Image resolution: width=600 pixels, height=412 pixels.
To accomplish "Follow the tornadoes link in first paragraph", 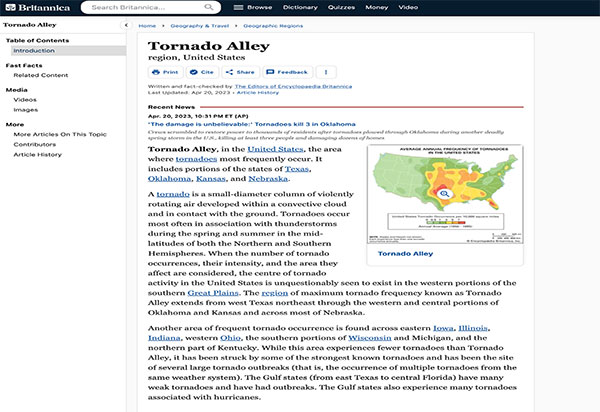I will click(196, 159).
